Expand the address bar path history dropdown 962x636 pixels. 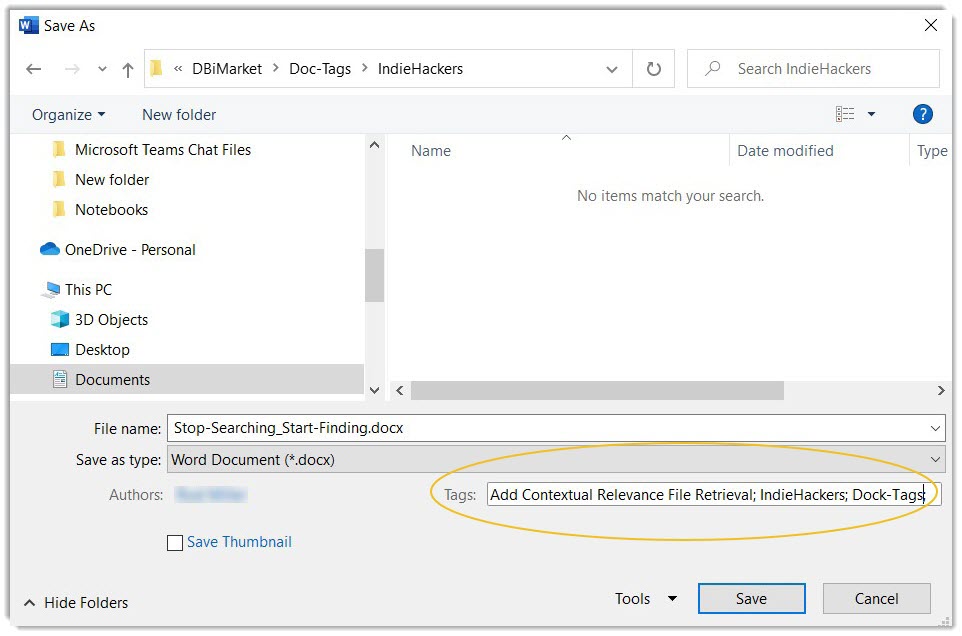point(612,69)
